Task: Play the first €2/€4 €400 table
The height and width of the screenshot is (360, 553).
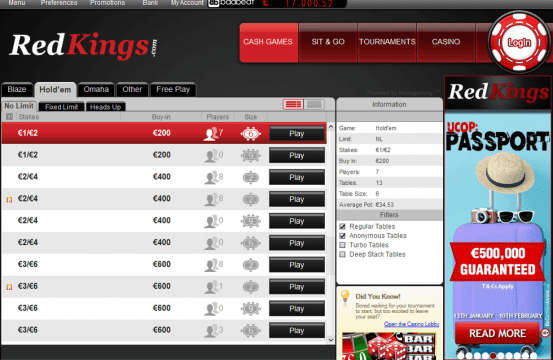Action: point(297,177)
